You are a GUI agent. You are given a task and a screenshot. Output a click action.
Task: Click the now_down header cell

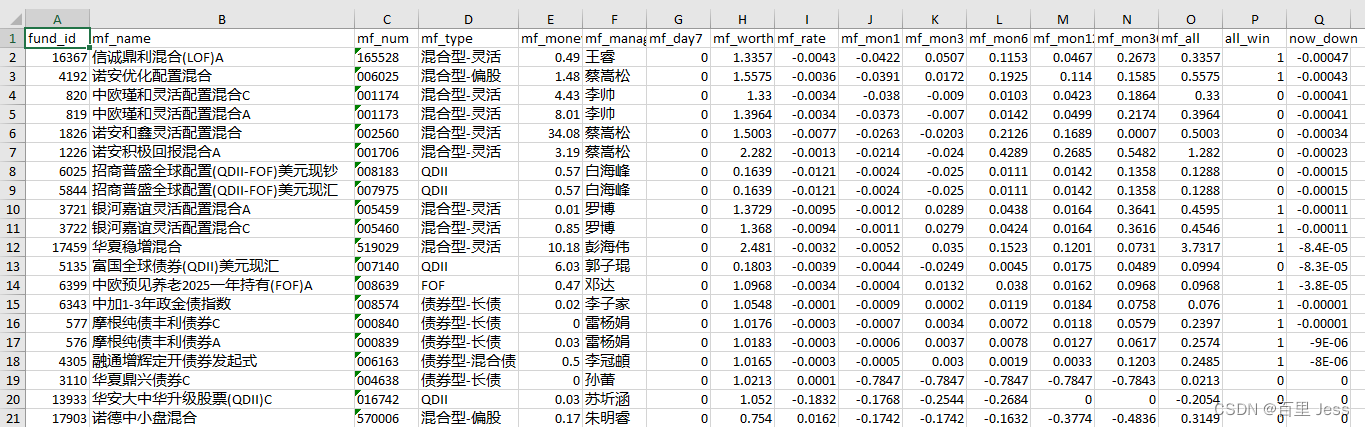[1318, 38]
